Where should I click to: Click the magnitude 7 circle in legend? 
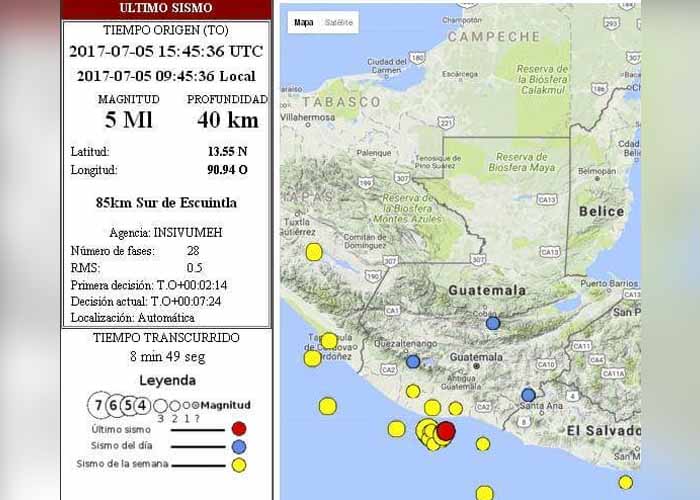click(x=98, y=405)
